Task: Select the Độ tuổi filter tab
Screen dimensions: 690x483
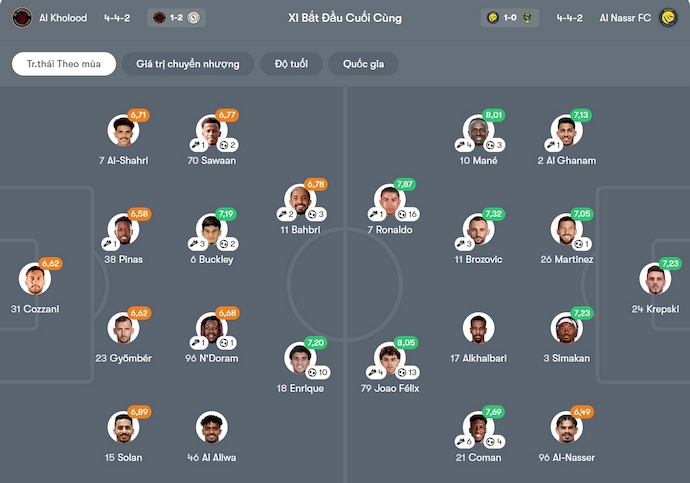Action: click(291, 64)
